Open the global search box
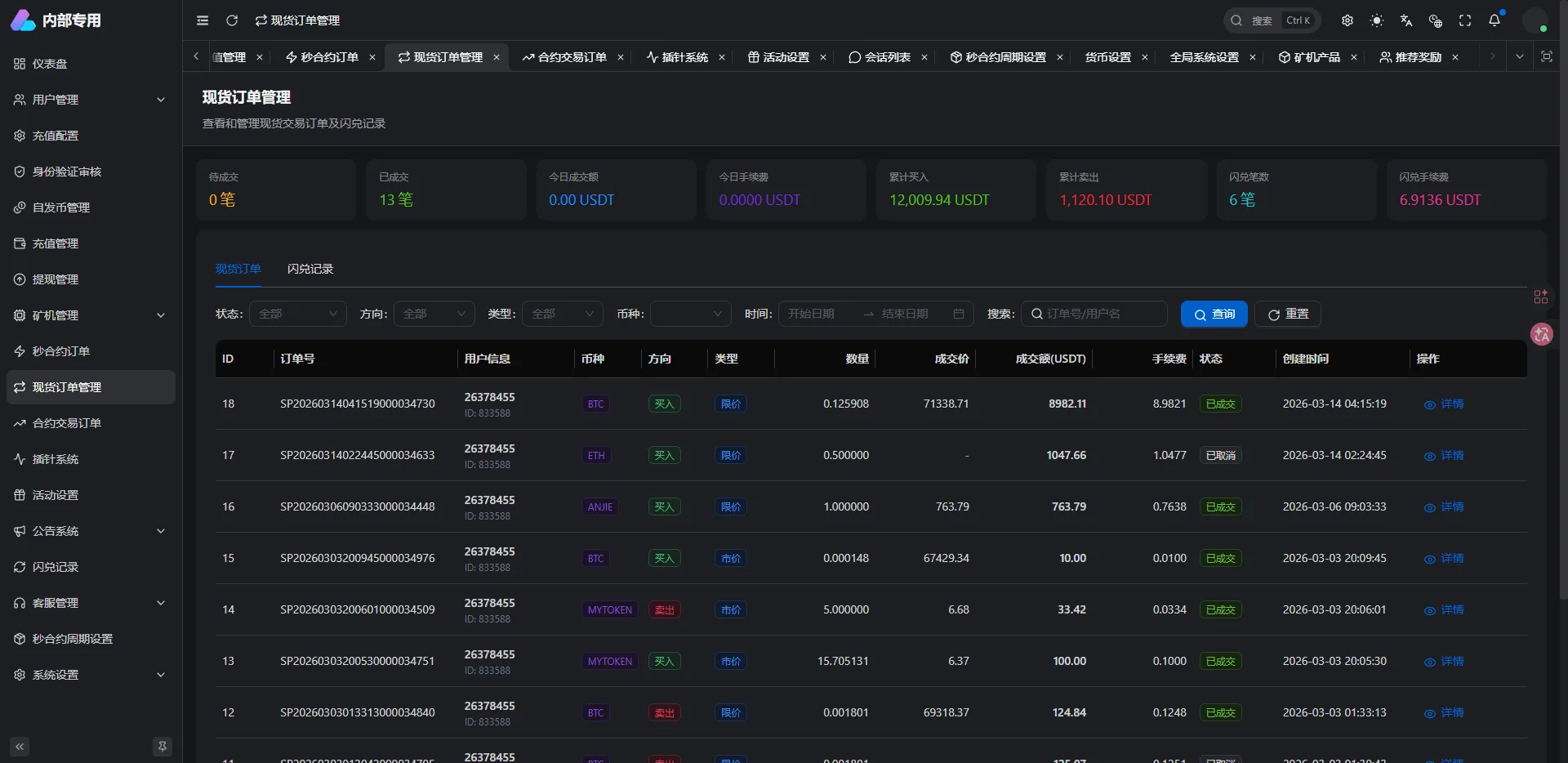Screen dimensions: 1568x763 click(x=1272, y=20)
